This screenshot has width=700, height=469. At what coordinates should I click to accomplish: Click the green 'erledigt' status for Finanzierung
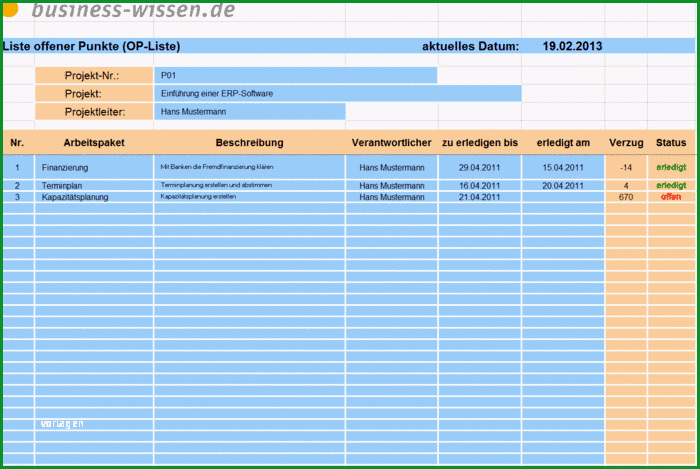tap(671, 167)
